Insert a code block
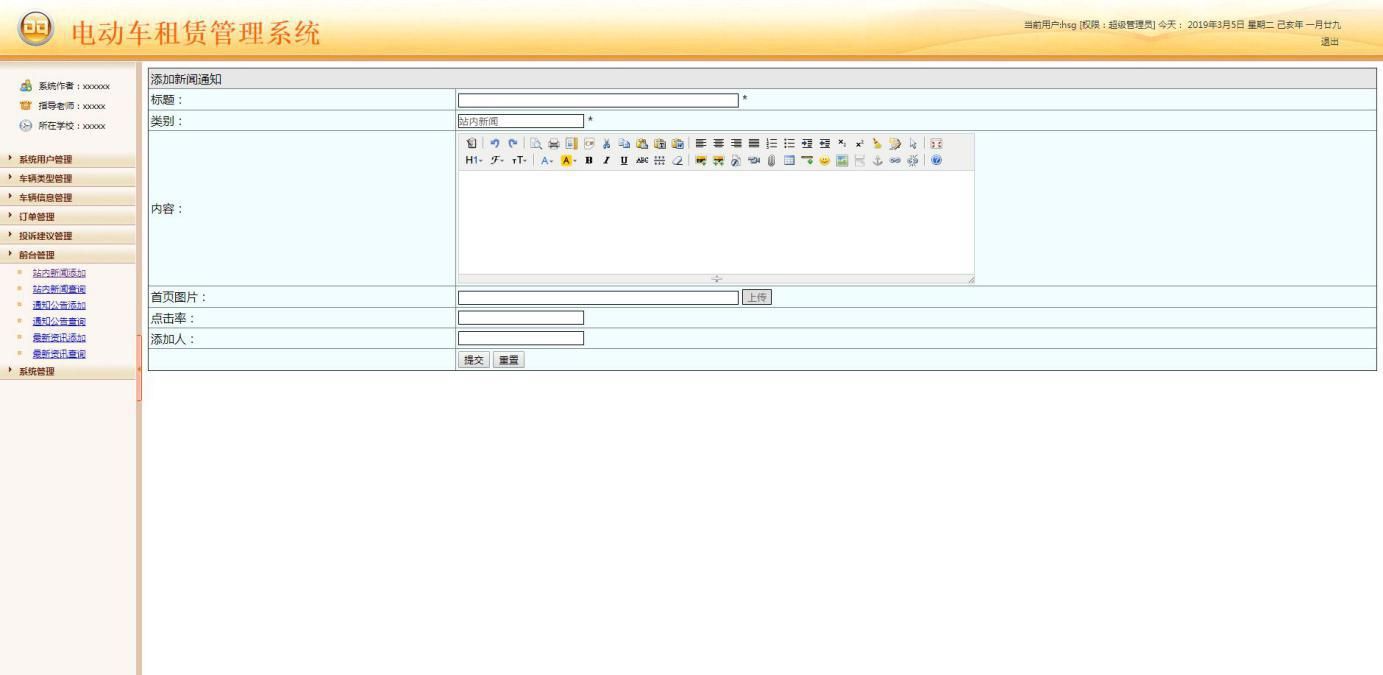Viewport: 1383px width, 675px height. click(x=589, y=143)
